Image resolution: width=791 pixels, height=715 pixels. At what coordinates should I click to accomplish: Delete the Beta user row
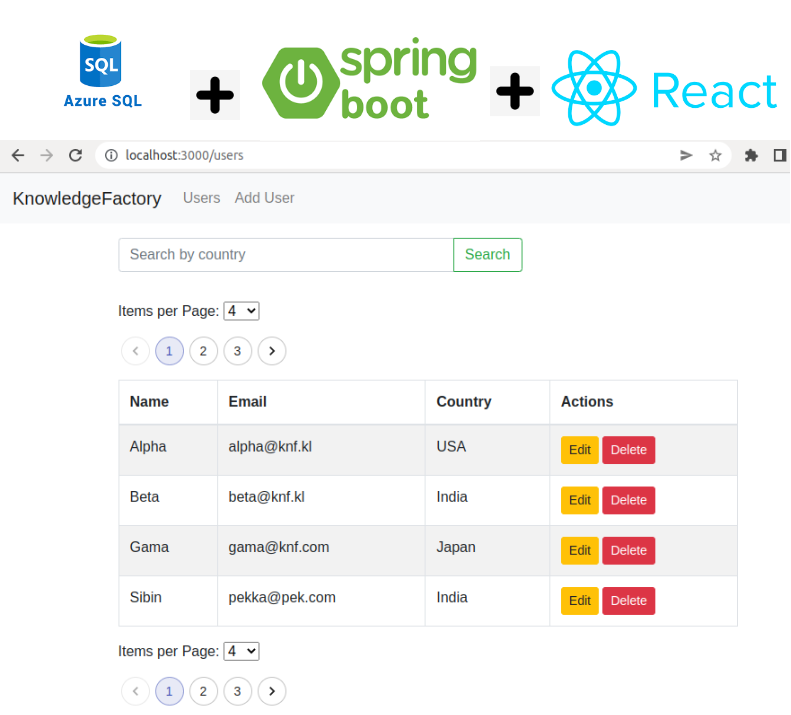coord(629,500)
